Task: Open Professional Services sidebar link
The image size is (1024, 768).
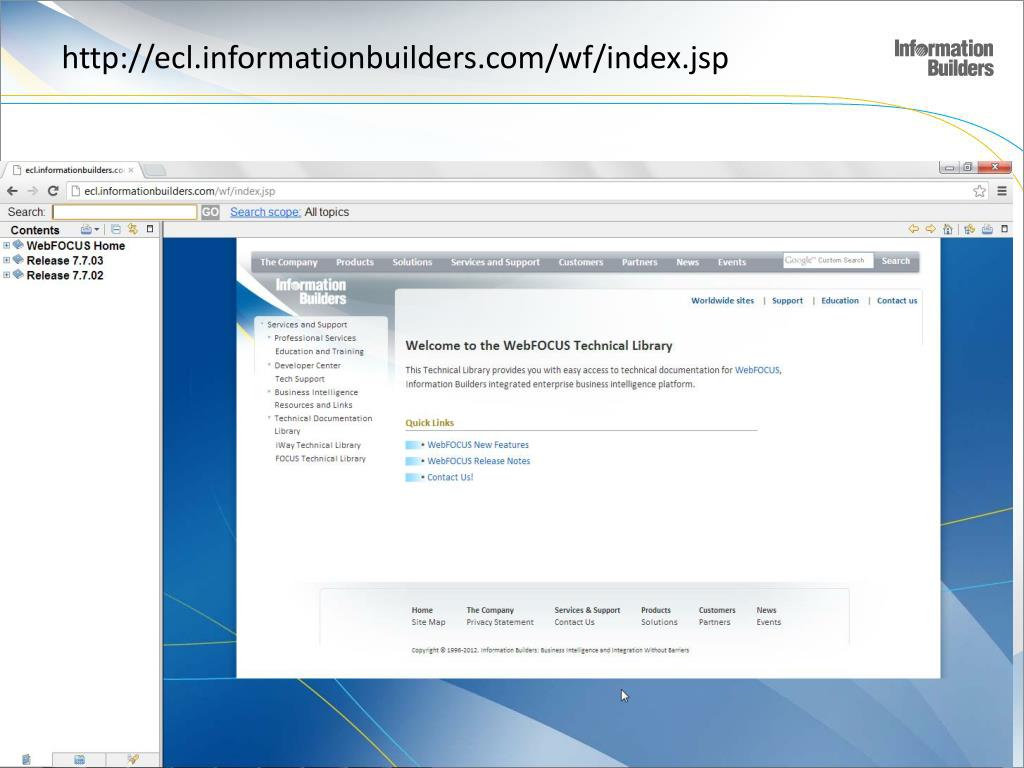Action: (315, 338)
